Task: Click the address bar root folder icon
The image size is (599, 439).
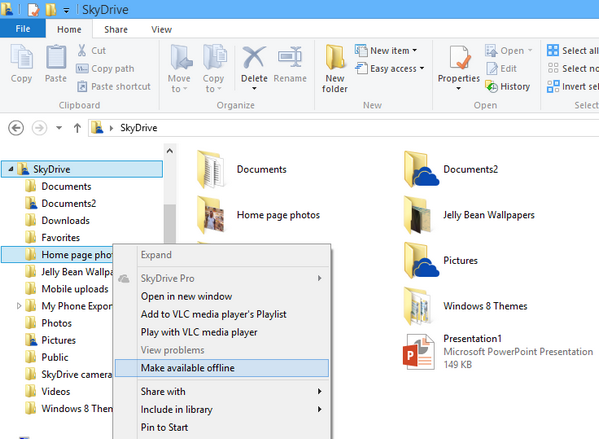Action: [x=97, y=128]
